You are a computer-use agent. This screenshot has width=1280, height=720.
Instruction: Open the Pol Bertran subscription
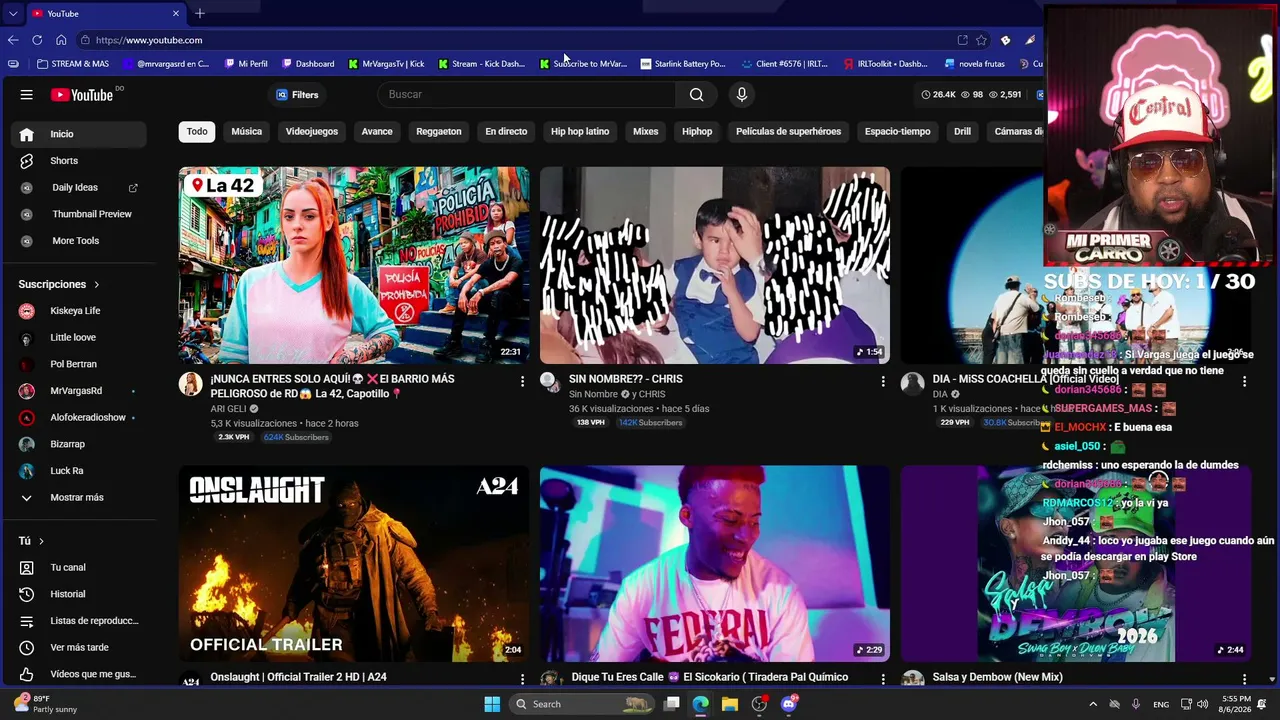coord(79,364)
